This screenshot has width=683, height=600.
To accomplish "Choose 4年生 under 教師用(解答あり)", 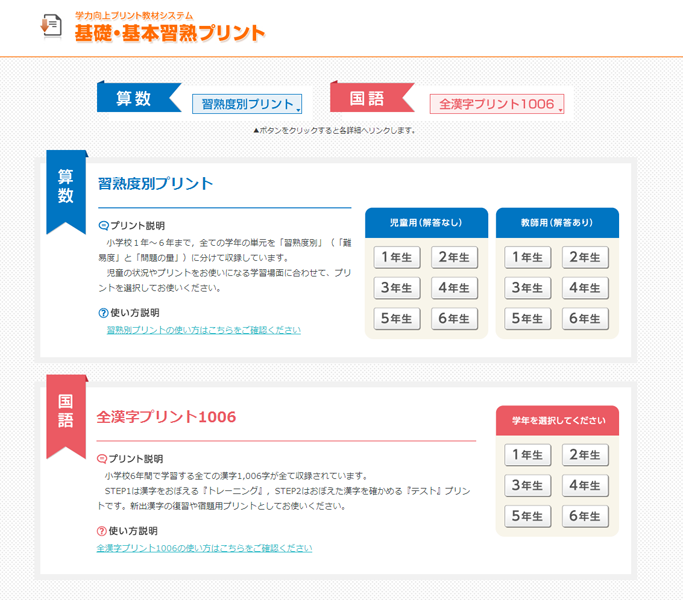I will coord(585,288).
